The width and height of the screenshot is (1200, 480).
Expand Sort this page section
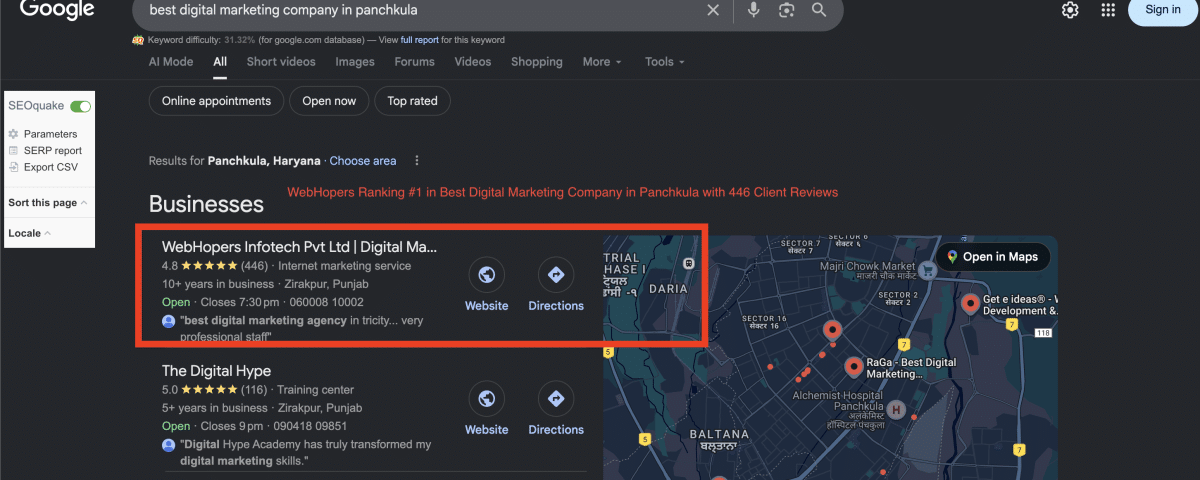pyautogui.click(x=47, y=203)
